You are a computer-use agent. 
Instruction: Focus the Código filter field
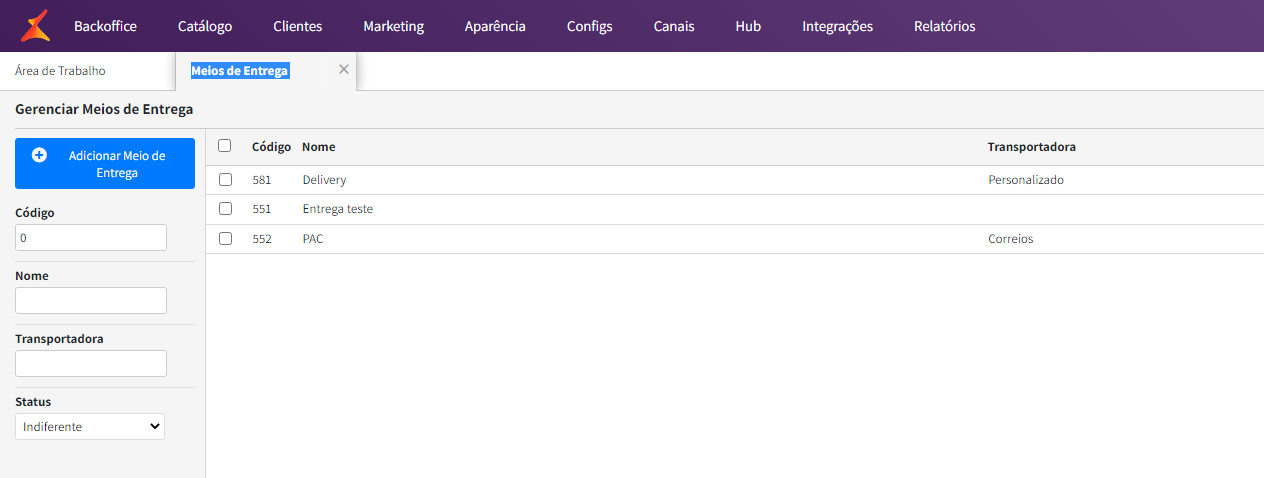tap(91, 238)
